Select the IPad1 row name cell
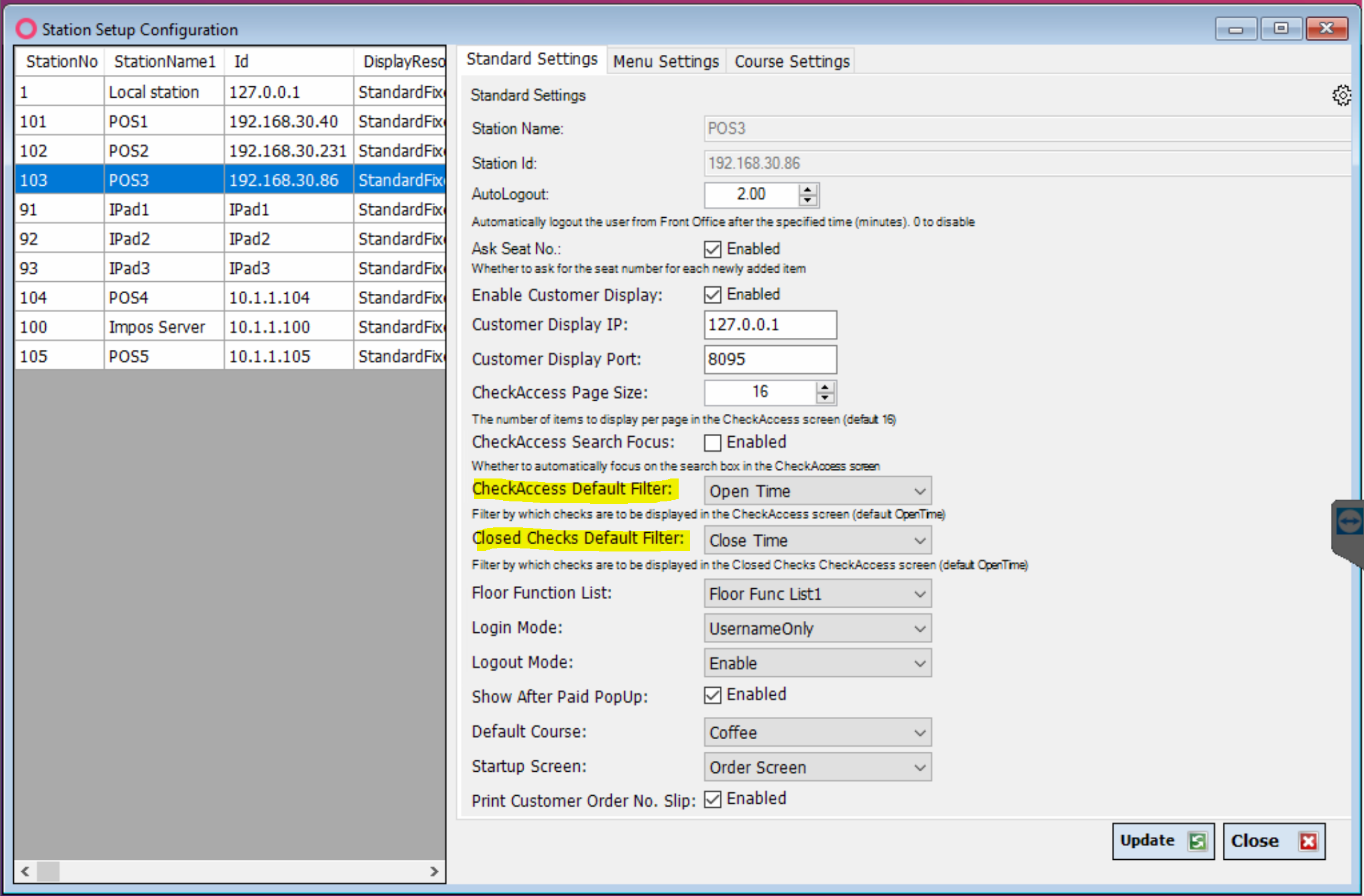This screenshot has height=896, width=1364. [x=164, y=209]
